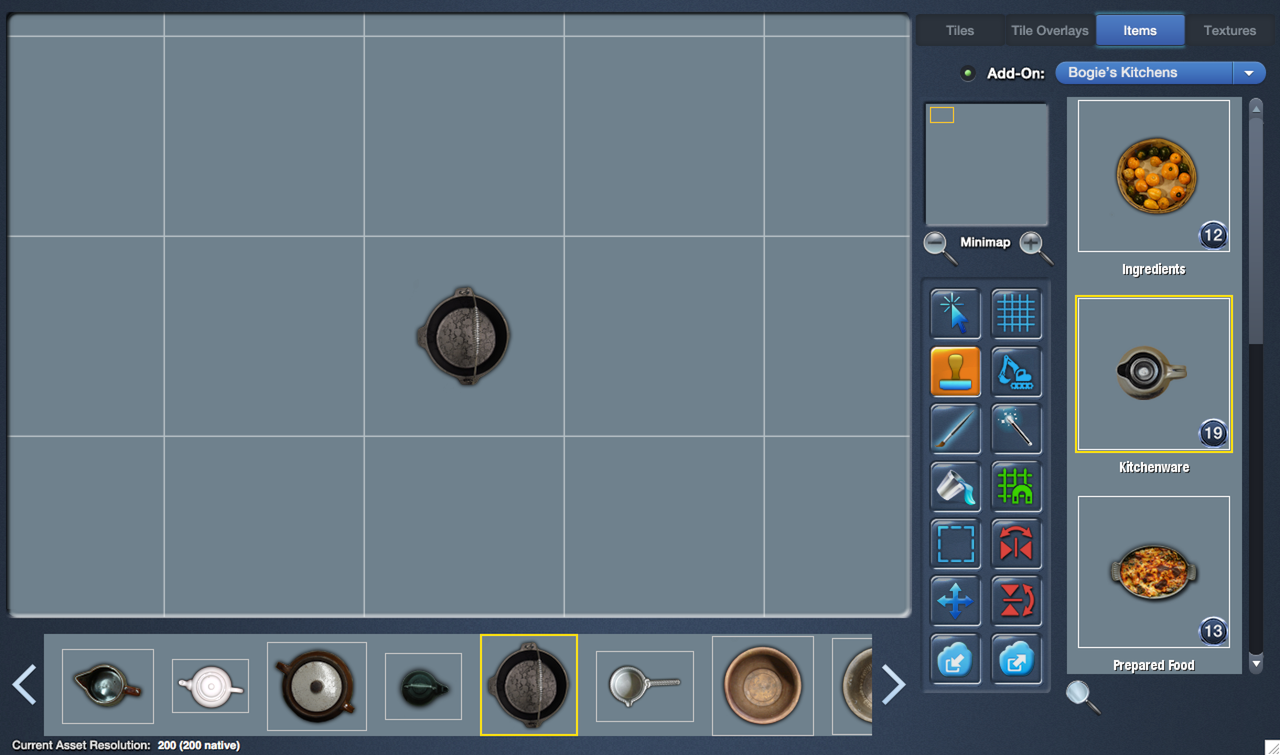Click the cloud import icon

pyautogui.click(x=955, y=659)
